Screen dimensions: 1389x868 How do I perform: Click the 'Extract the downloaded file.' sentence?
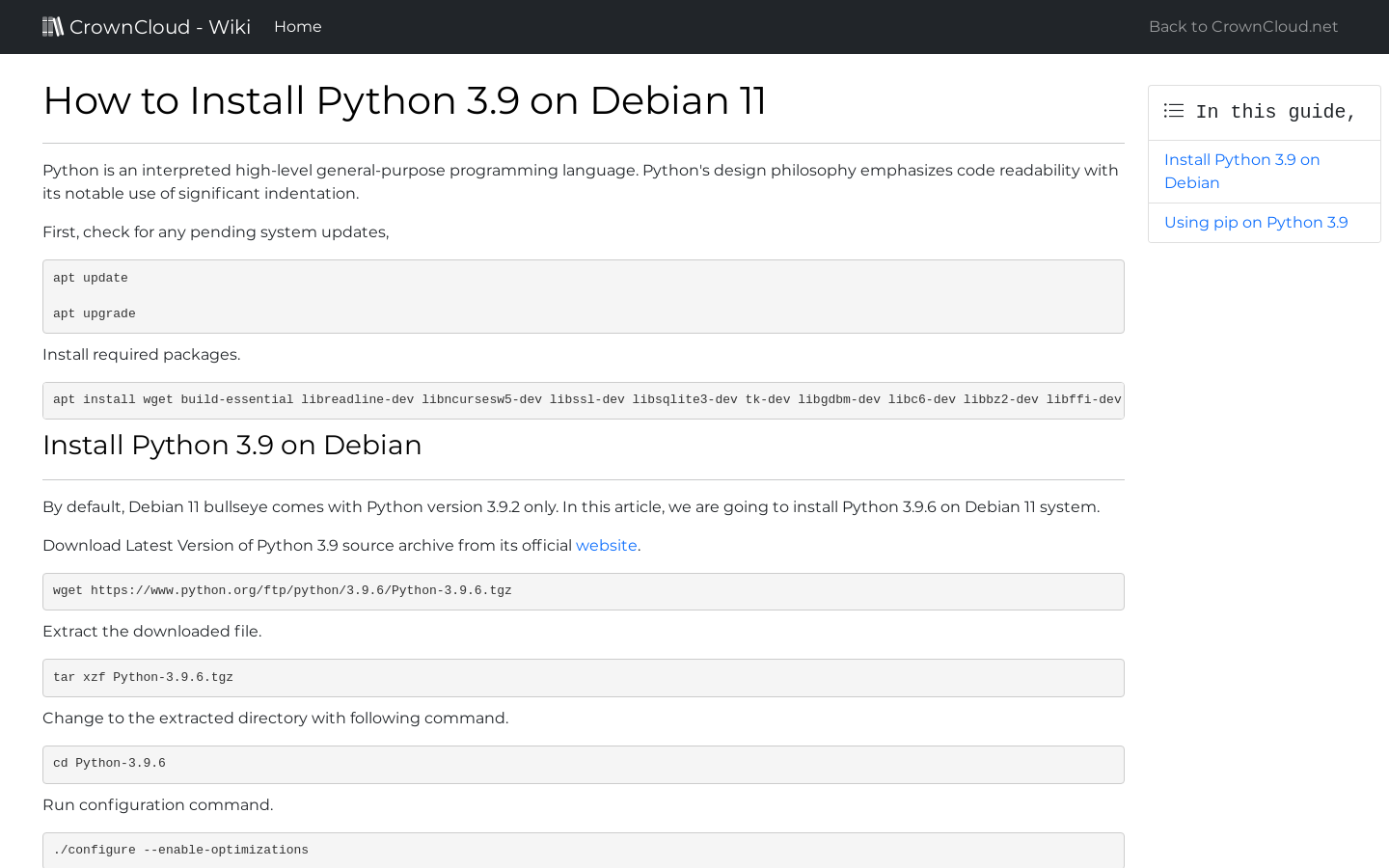[152, 632]
